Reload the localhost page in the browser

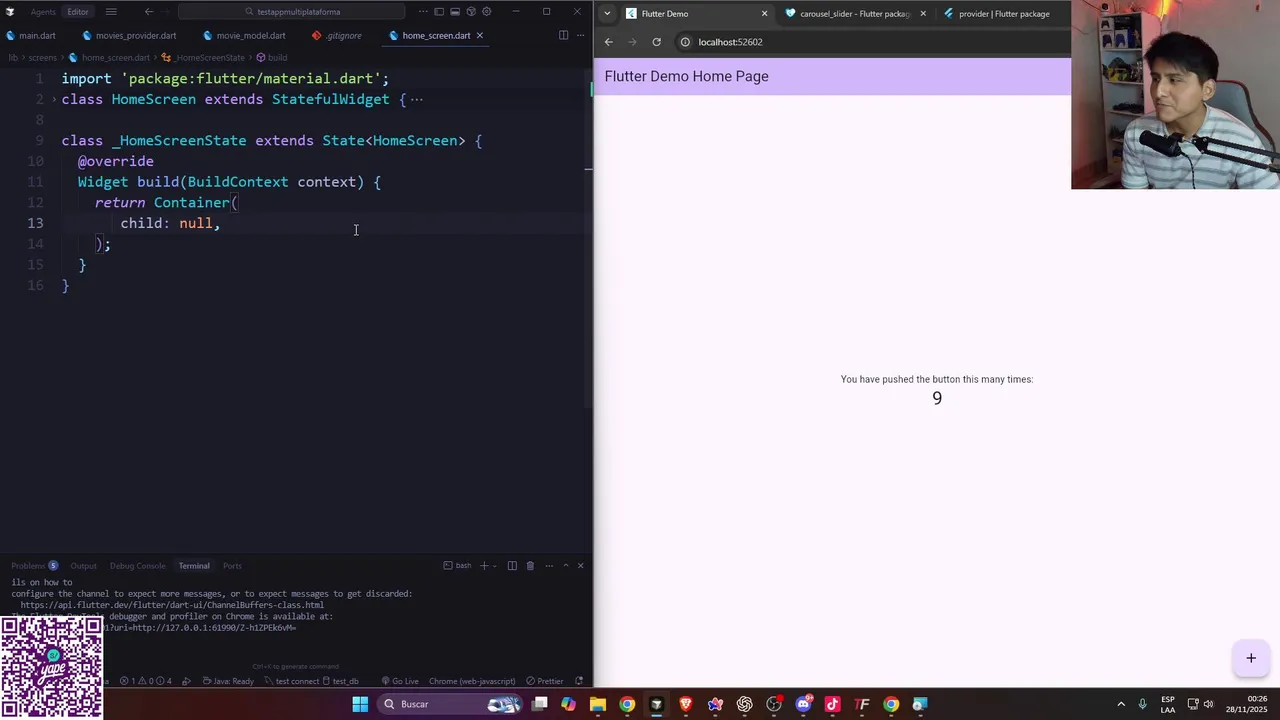656,42
